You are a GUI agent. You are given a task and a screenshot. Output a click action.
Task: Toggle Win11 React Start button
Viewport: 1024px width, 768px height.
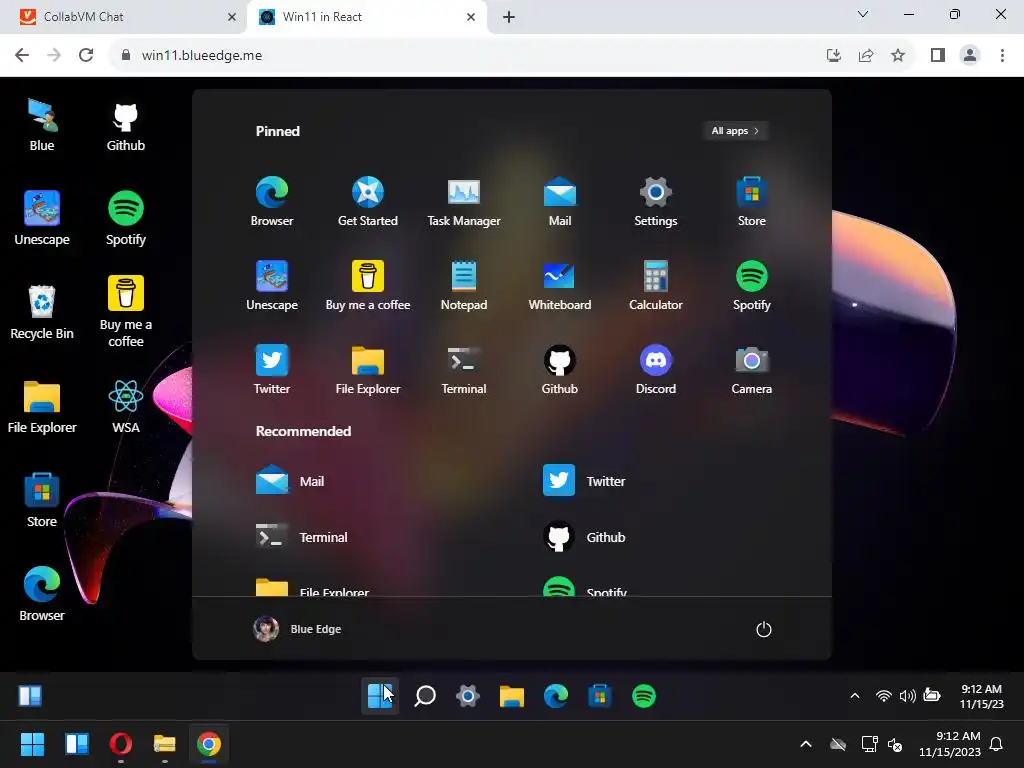(x=379, y=696)
